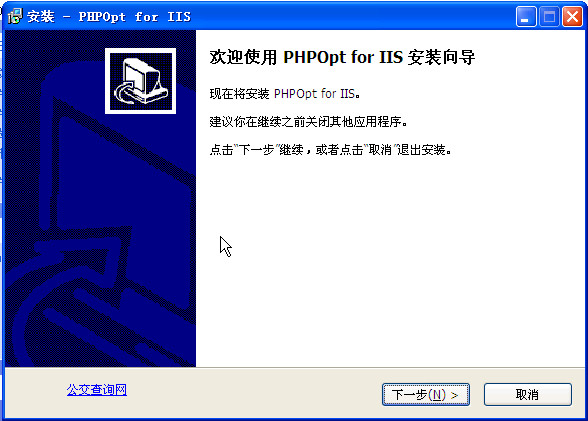Open the 公交查询网 hyperlink
This screenshot has width=588, height=421.
coord(97,390)
